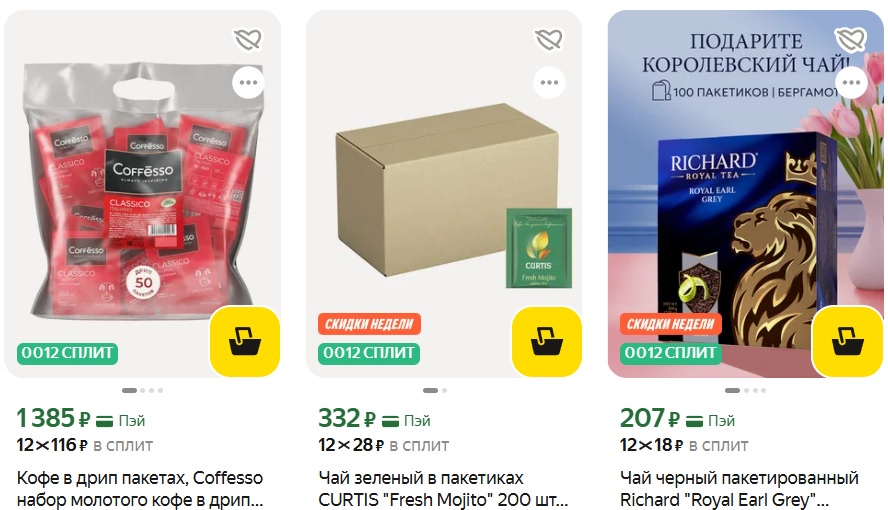Toggle favorite heart on CURTIS tea
888x510 pixels.
[549, 39]
